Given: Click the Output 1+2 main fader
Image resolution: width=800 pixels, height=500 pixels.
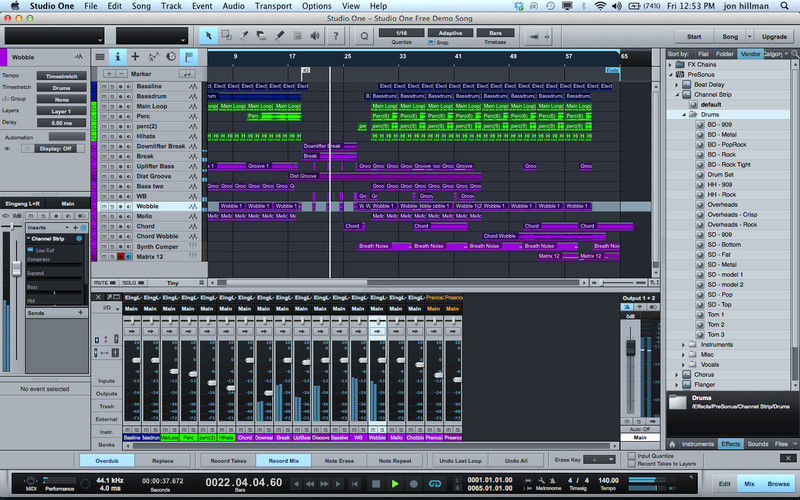Looking at the screenshot, I should 631,348.
